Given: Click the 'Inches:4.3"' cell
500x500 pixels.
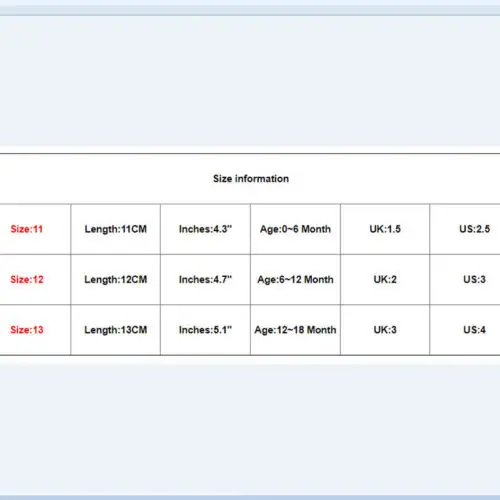Looking at the screenshot, I should [205, 229].
